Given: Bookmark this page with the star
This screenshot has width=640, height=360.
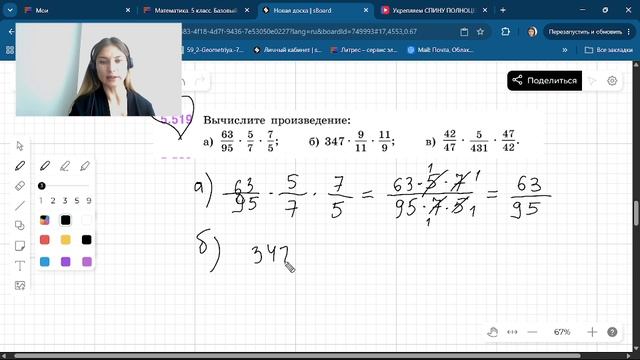Looking at the screenshot, I should tap(480, 32).
